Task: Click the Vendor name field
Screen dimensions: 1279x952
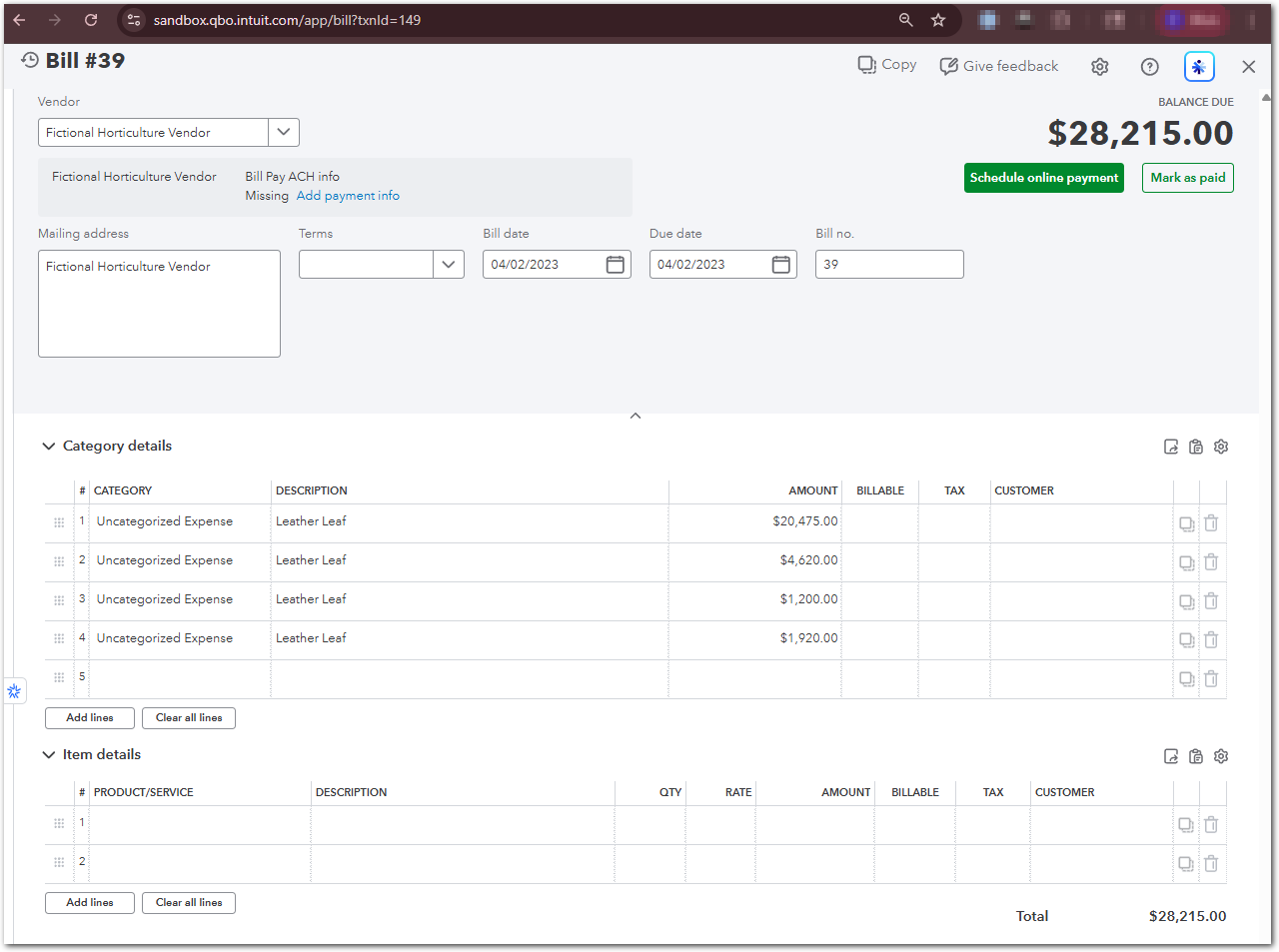Action: (153, 133)
